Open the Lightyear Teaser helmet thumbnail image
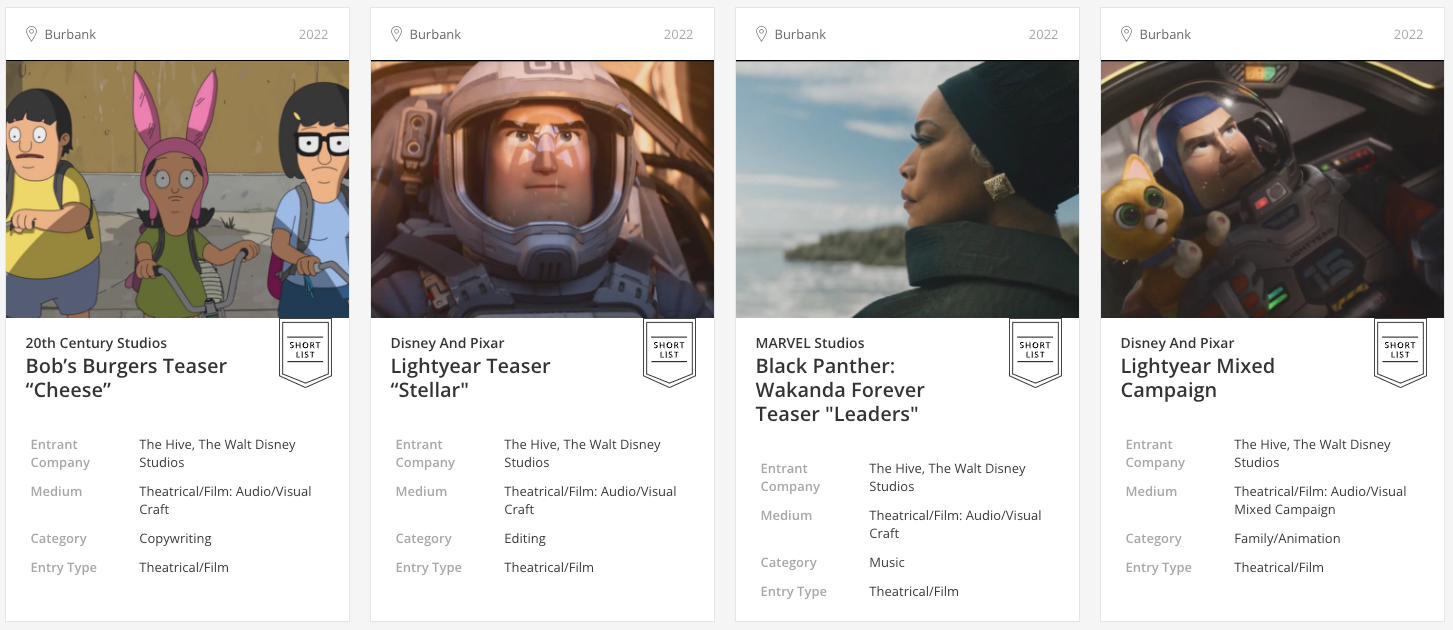Image resolution: width=1453 pixels, height=630 pixels. 542,189
